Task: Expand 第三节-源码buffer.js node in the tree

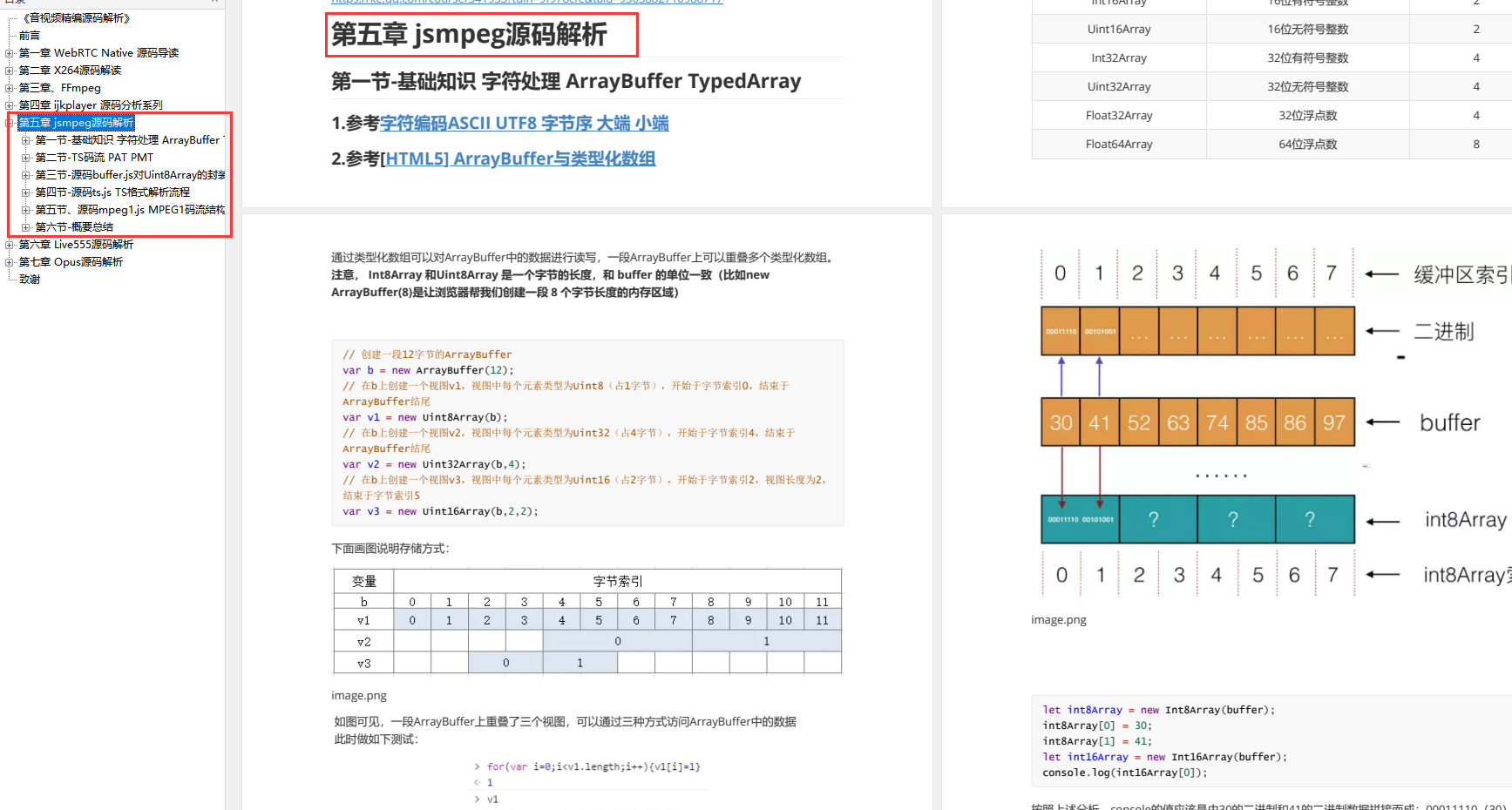Action: pyautogui.click(x=26, y=175)
